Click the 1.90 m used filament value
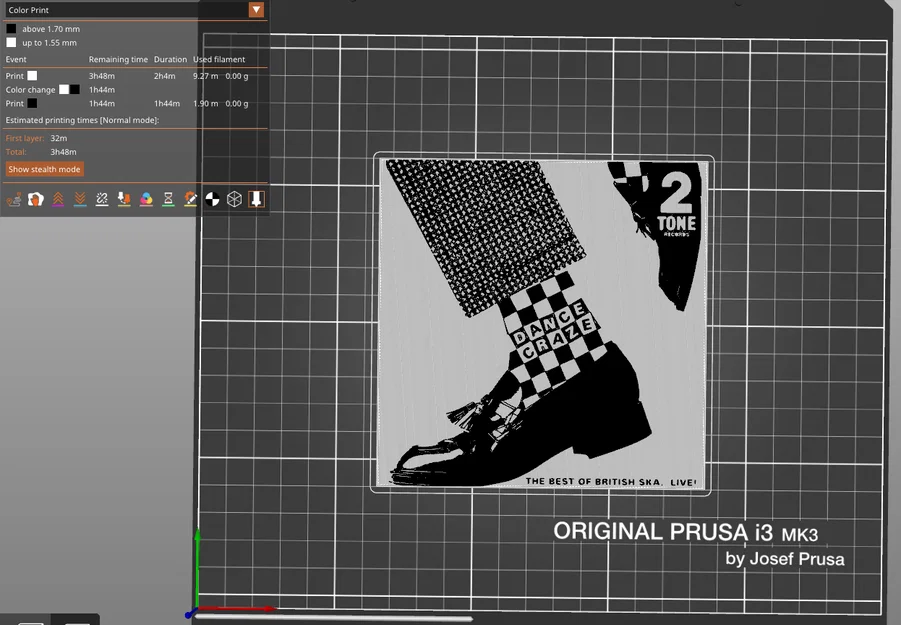The height and width of the screenshot is (625, 901). click(x=205, y=103)
